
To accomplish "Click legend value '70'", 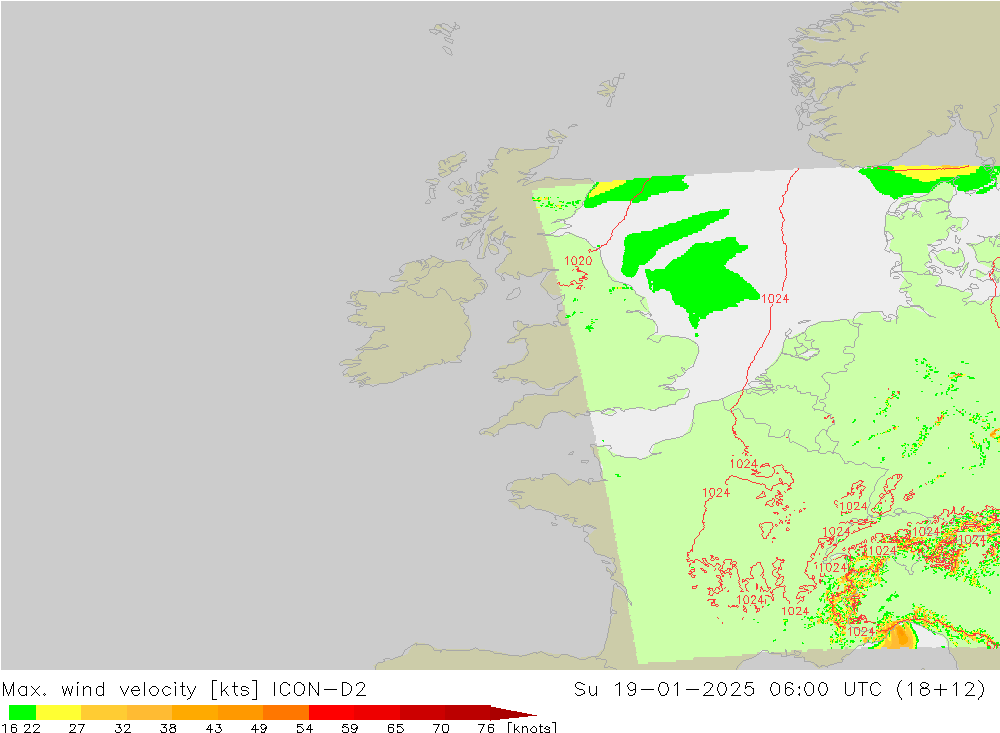I will [441, 728].
